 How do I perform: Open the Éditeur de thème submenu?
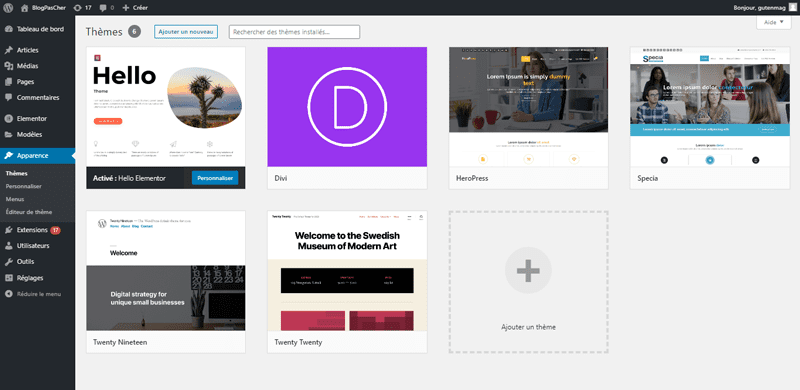pos(29,212)
